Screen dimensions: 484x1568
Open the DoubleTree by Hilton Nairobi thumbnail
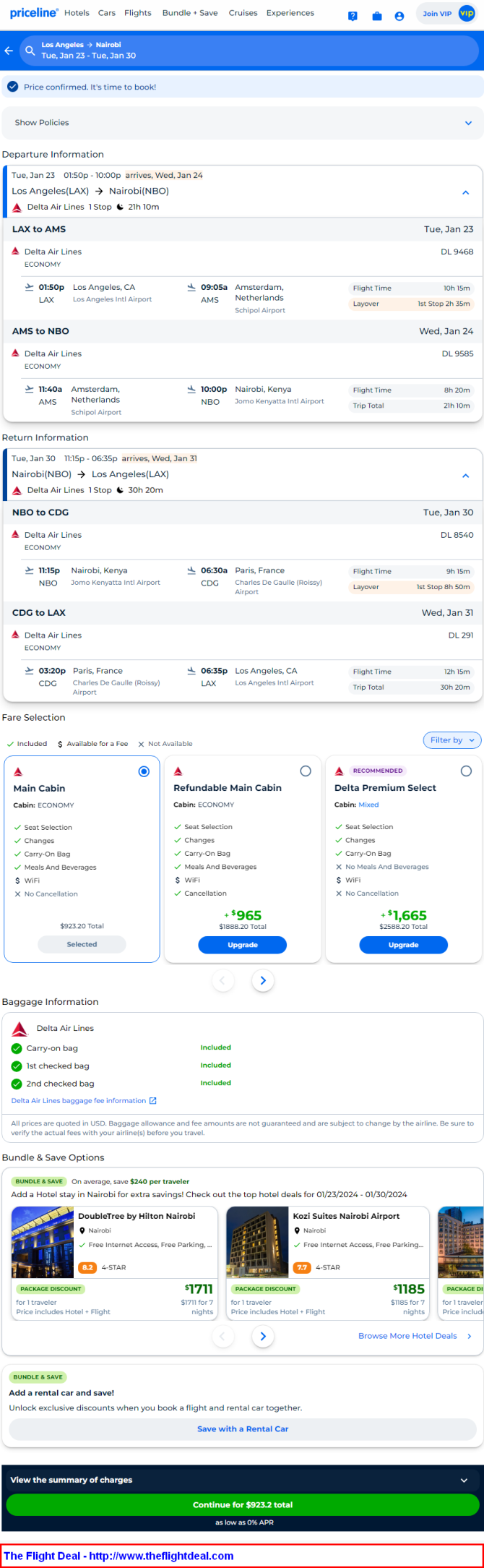click(x=43, y=1242)
